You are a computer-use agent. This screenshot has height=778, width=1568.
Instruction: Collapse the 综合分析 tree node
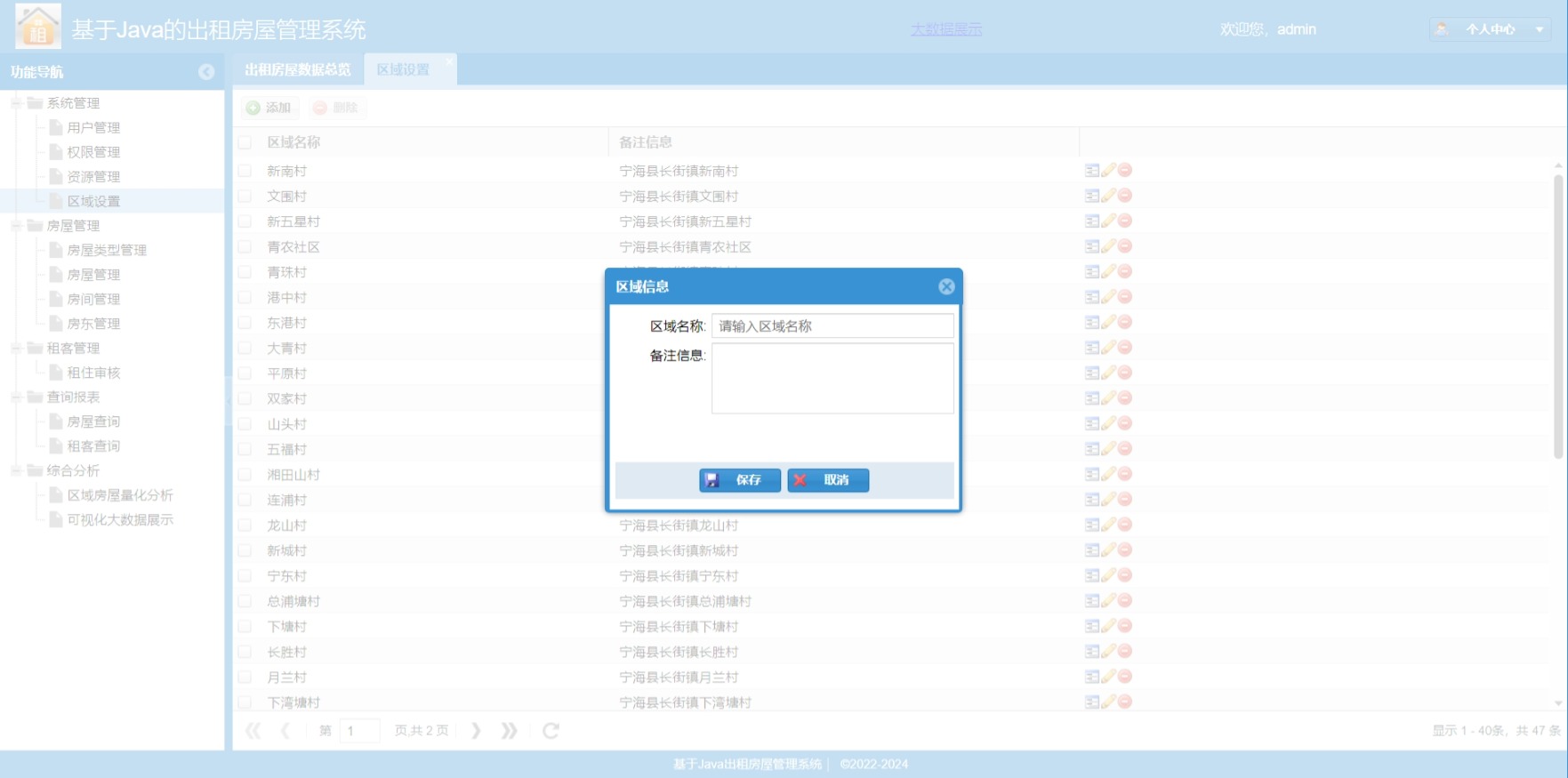point(16,470)
